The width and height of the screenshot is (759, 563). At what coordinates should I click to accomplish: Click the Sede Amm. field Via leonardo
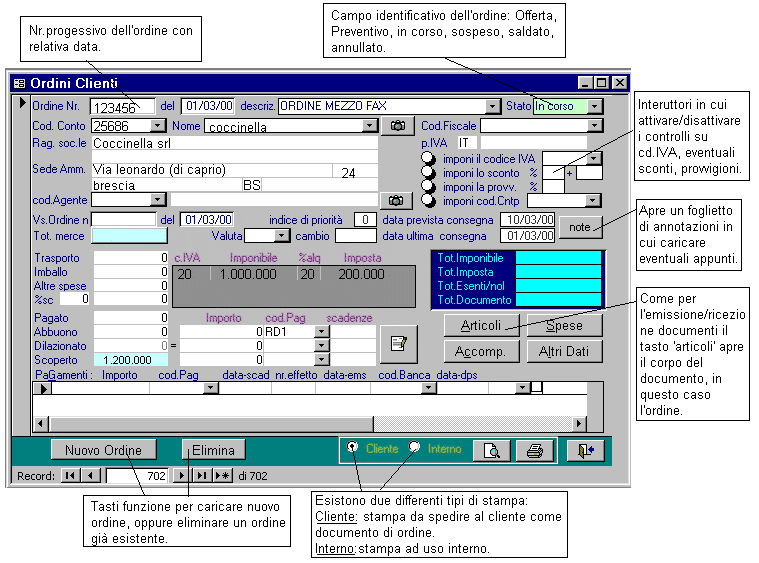212,170
